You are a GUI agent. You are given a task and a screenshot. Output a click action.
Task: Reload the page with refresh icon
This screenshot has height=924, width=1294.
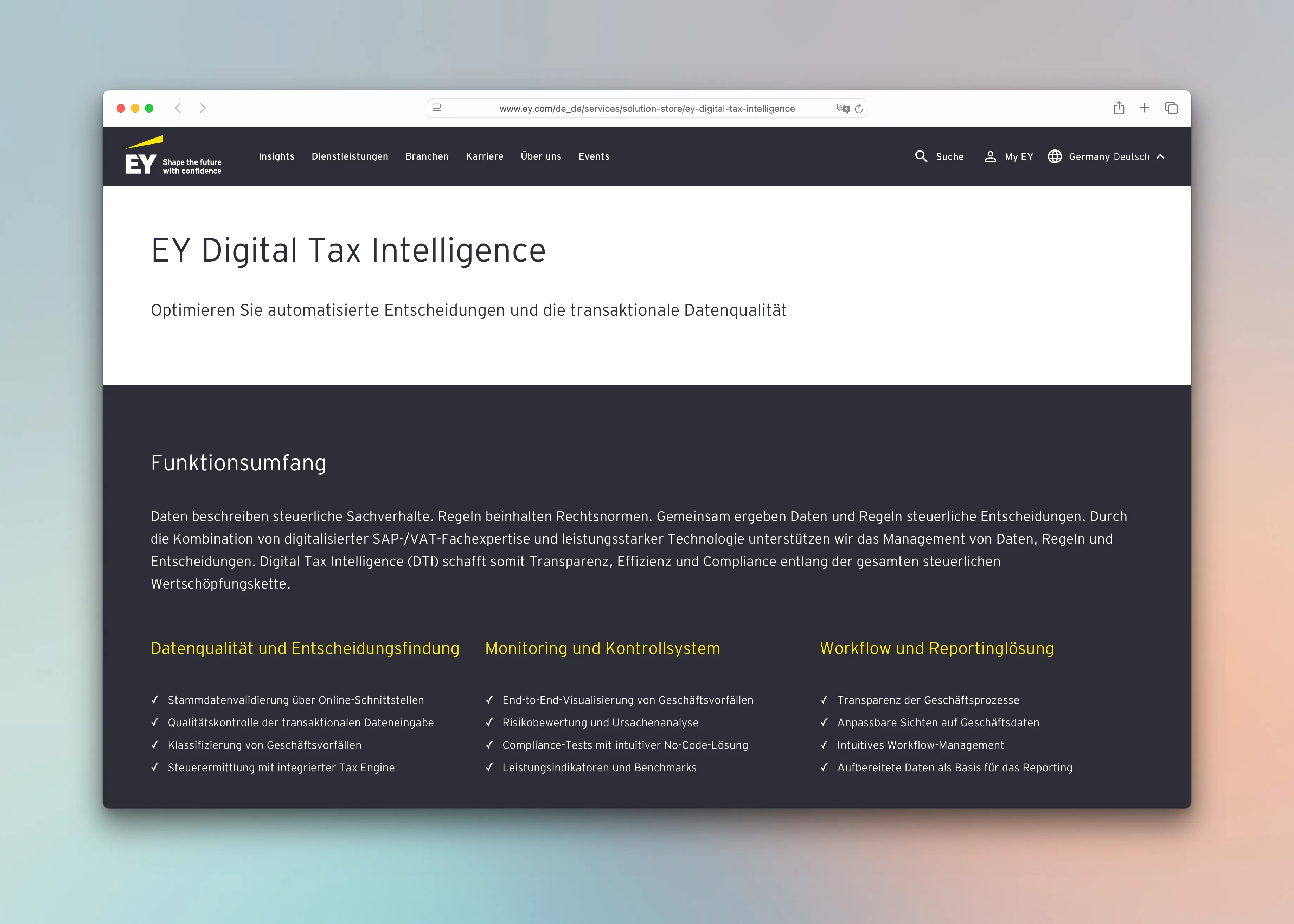859,108
